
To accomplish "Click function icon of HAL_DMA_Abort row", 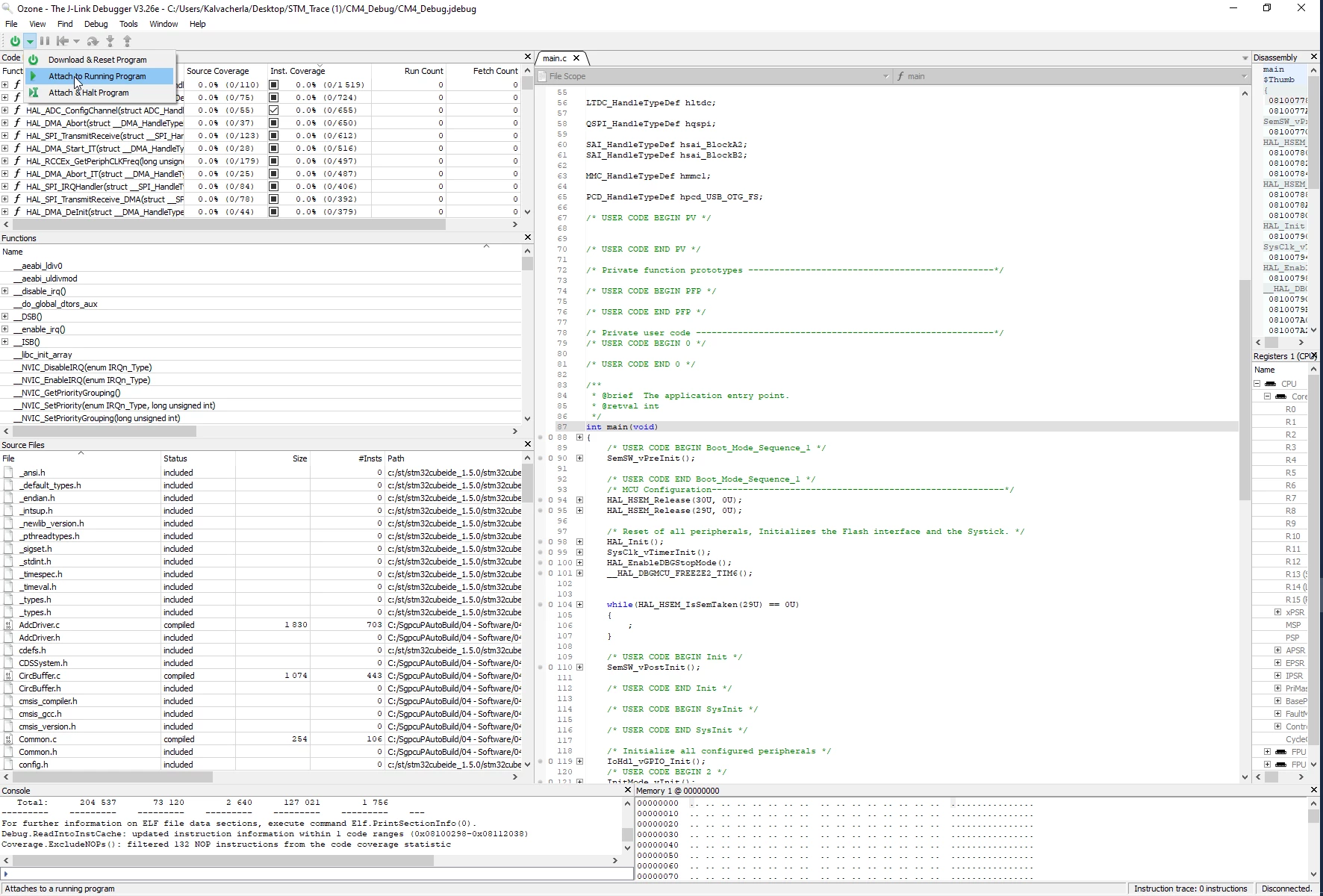I will [17, 122].
